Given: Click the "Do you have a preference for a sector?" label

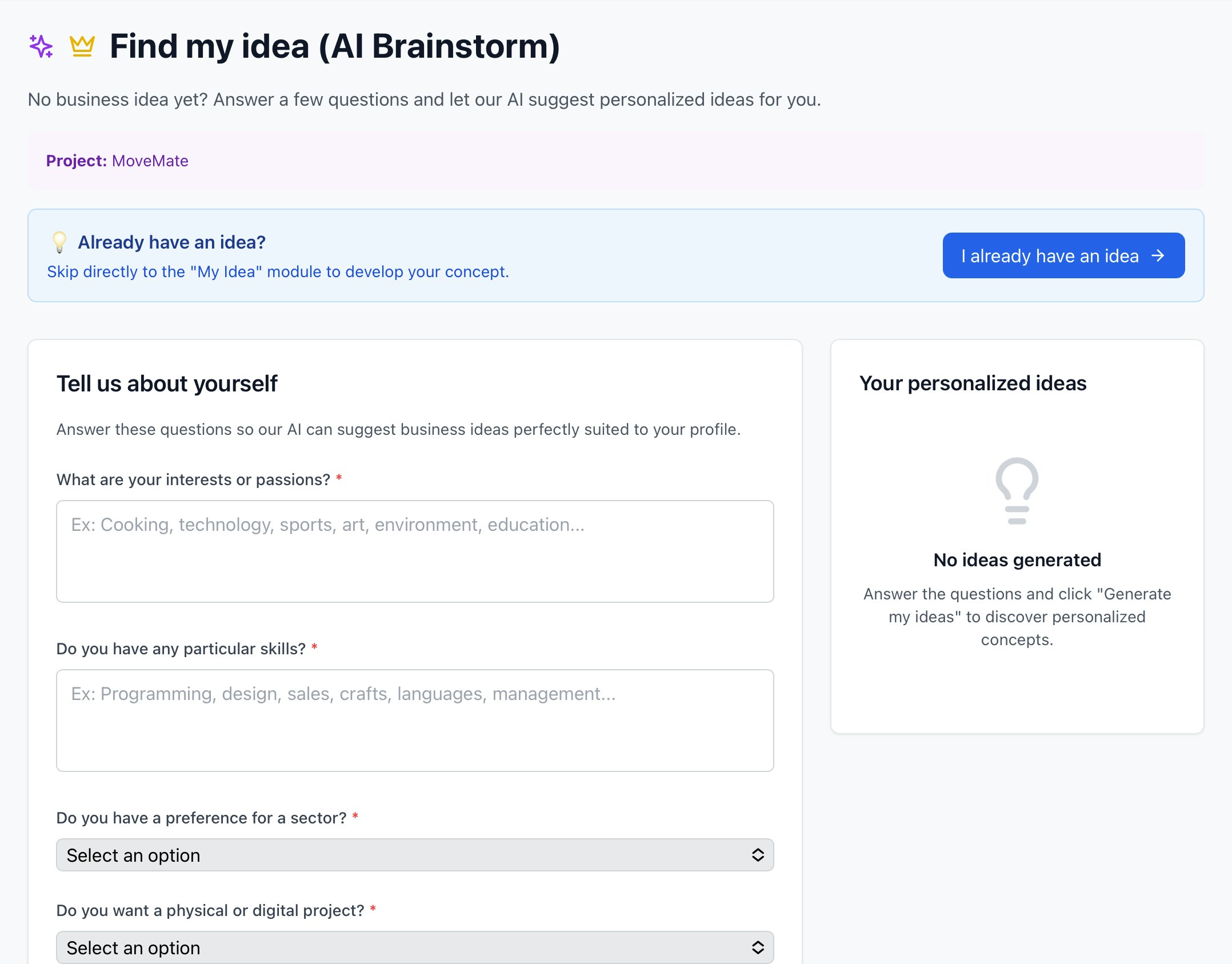Looking at the screenshot, I should [x=201, y=818].
